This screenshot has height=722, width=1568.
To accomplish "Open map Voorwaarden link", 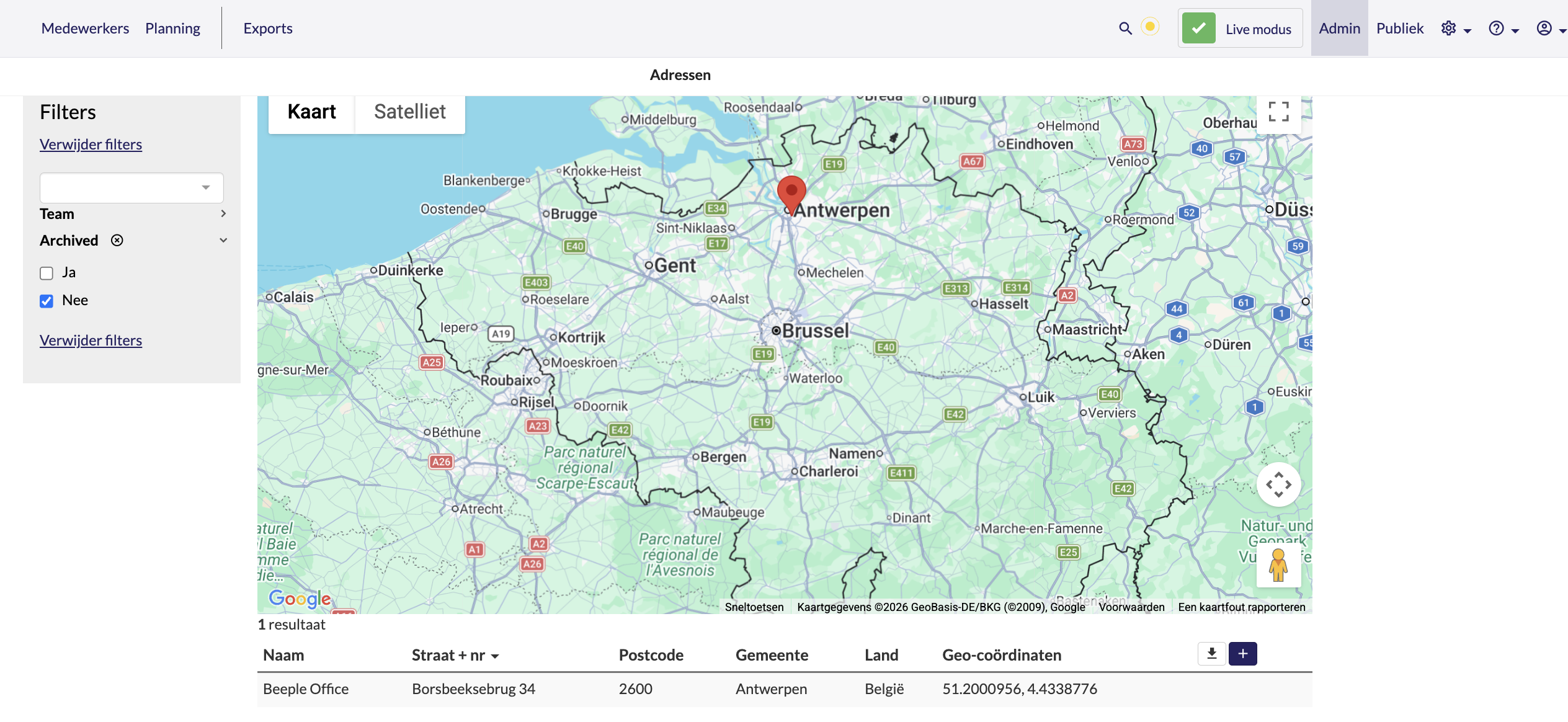I will tap(1132, 607).
